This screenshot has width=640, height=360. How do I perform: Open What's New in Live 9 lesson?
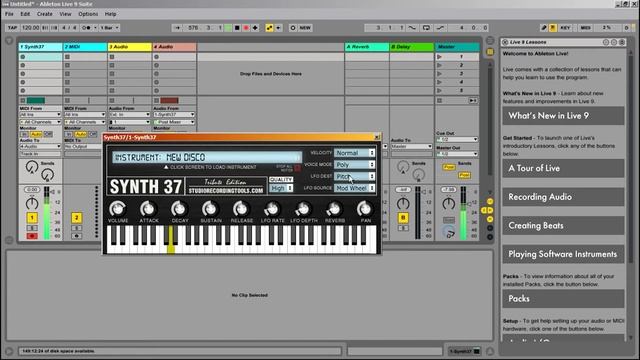563,116
